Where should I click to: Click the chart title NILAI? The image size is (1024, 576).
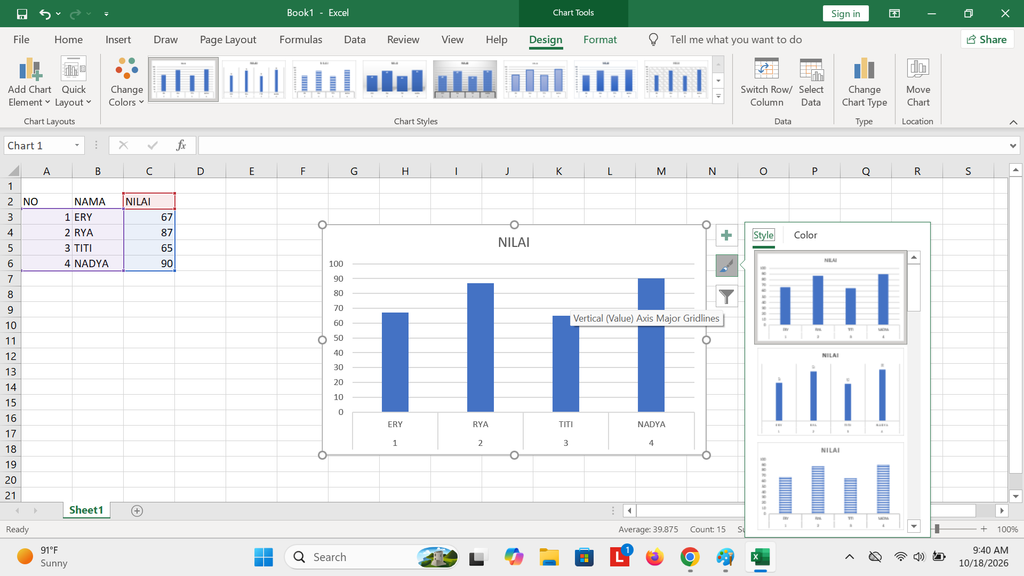coord(514,242)
